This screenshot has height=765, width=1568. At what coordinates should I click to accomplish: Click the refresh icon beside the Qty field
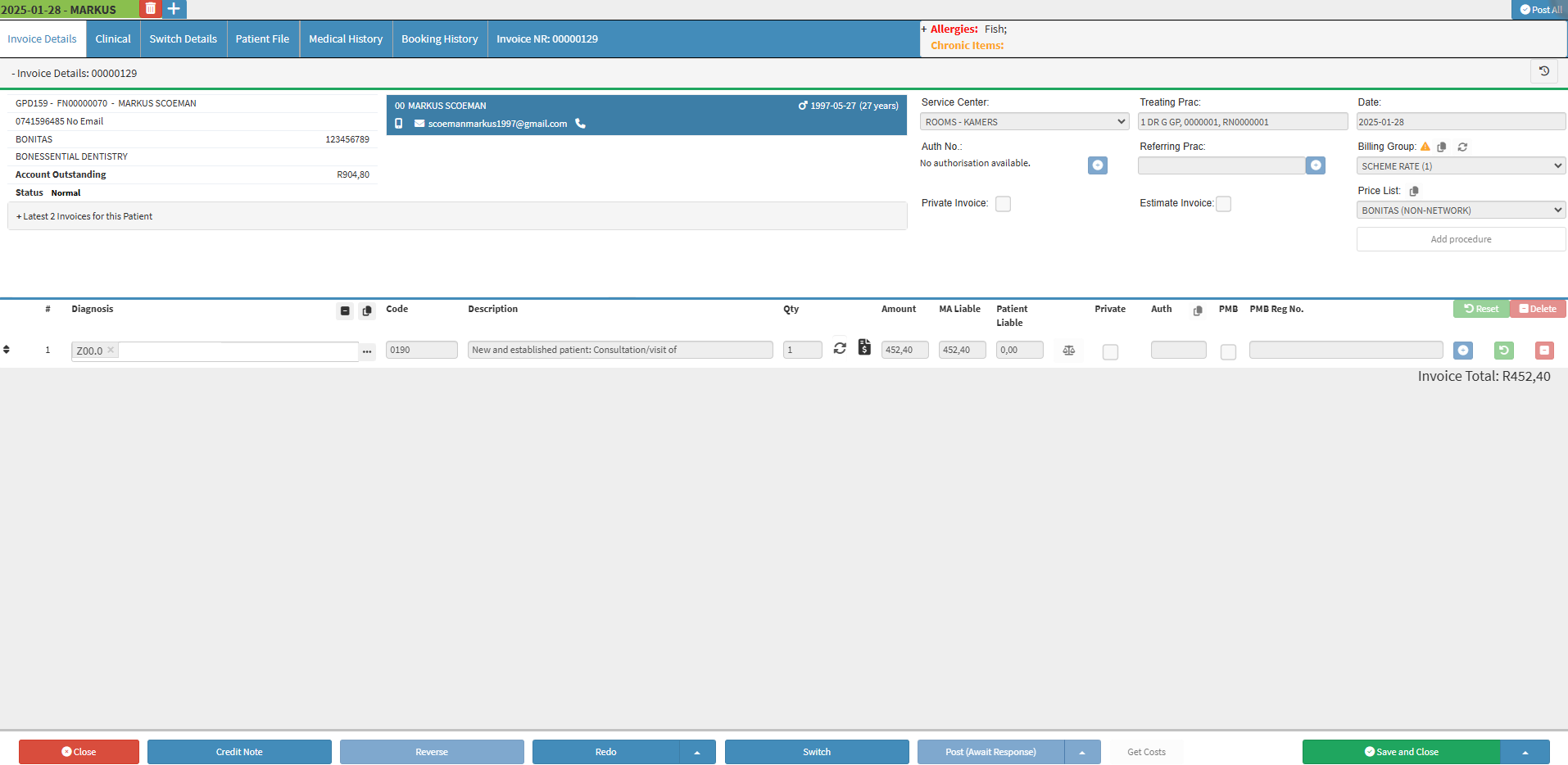pos(840,348)
